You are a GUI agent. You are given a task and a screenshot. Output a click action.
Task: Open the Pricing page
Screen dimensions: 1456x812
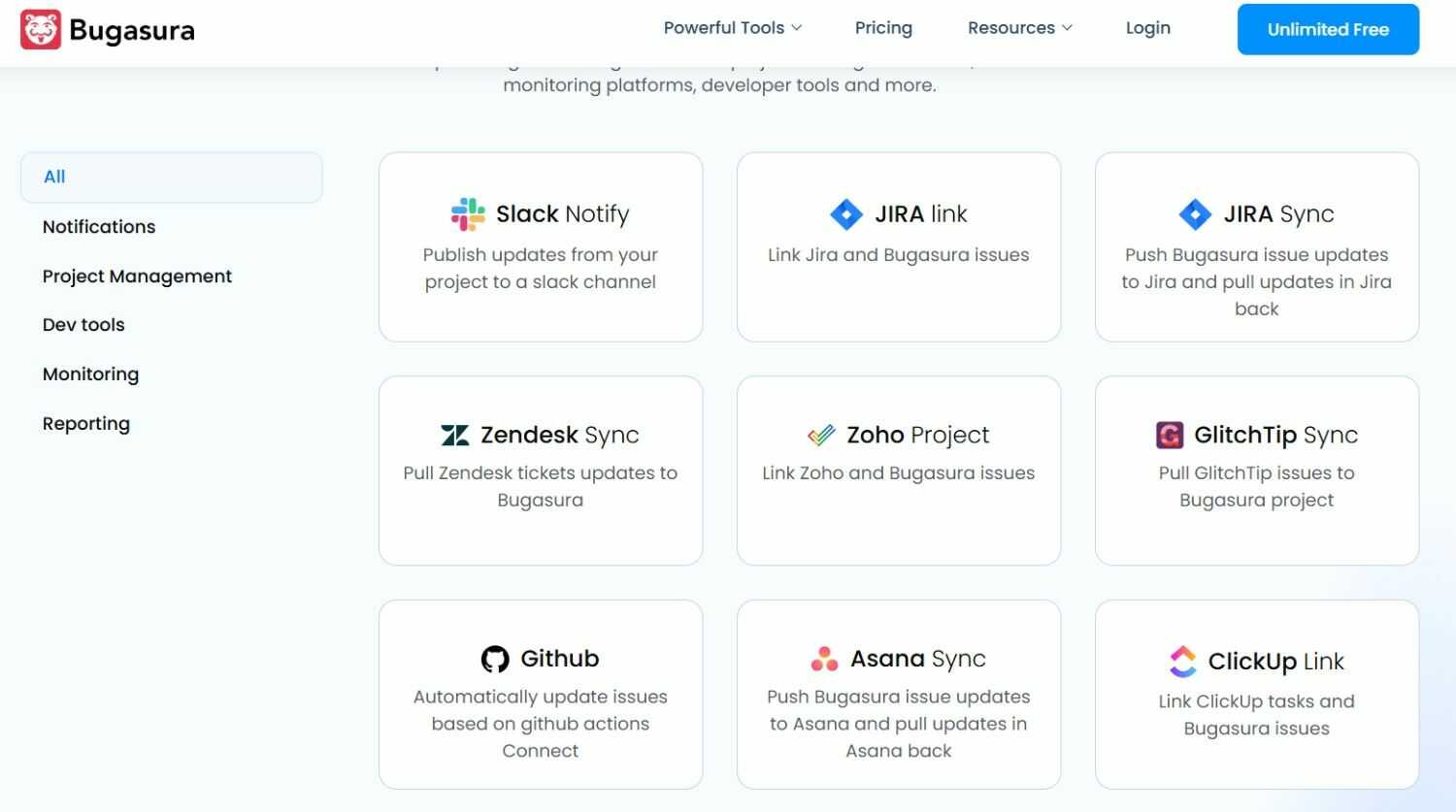pos(883,28)
